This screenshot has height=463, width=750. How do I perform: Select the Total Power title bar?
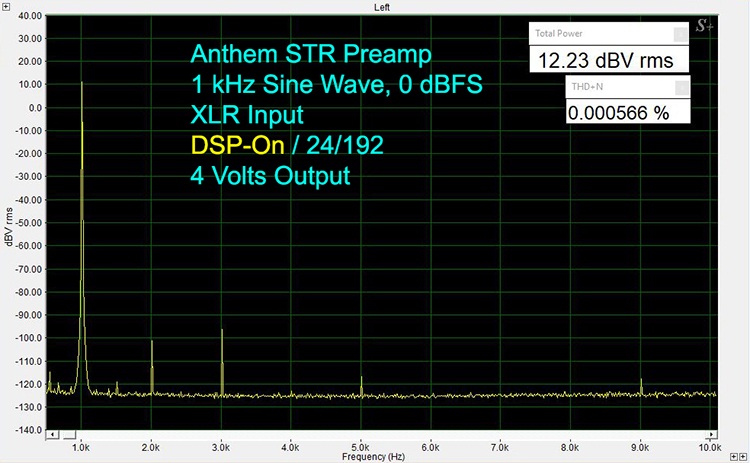point(600,33)
